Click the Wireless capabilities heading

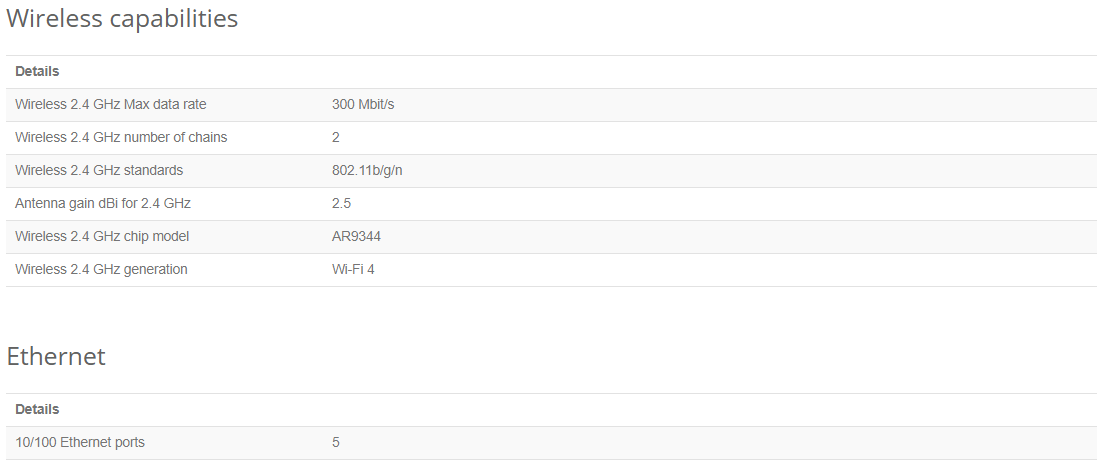122,18
